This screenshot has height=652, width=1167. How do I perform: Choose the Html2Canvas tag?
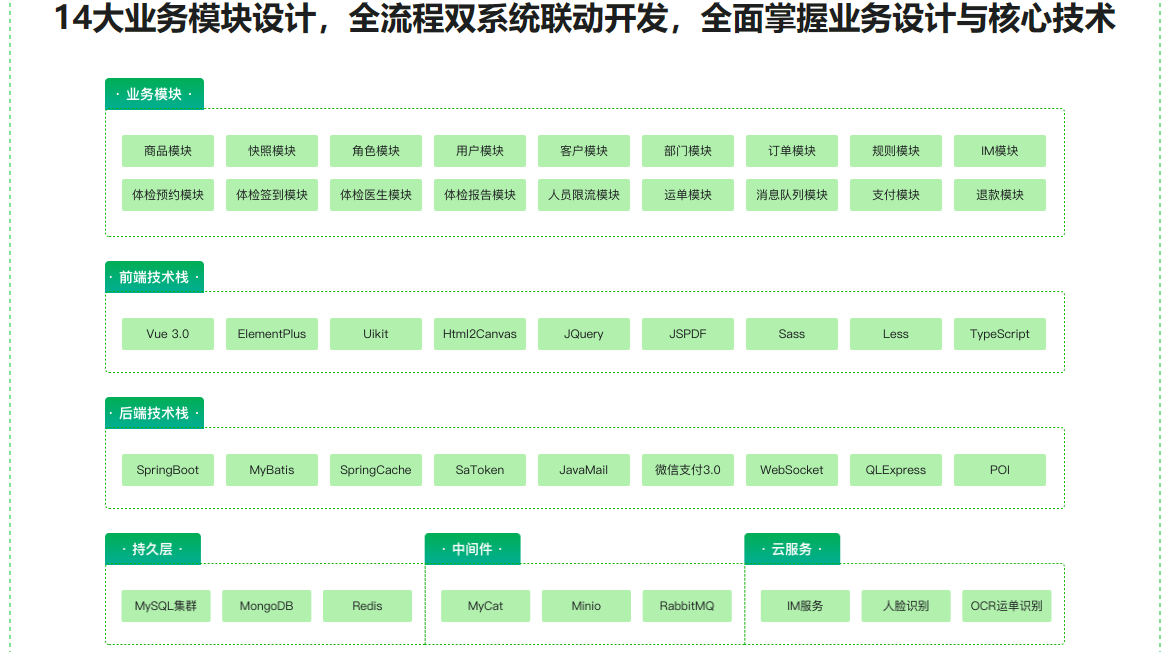(x=480, y=334)
